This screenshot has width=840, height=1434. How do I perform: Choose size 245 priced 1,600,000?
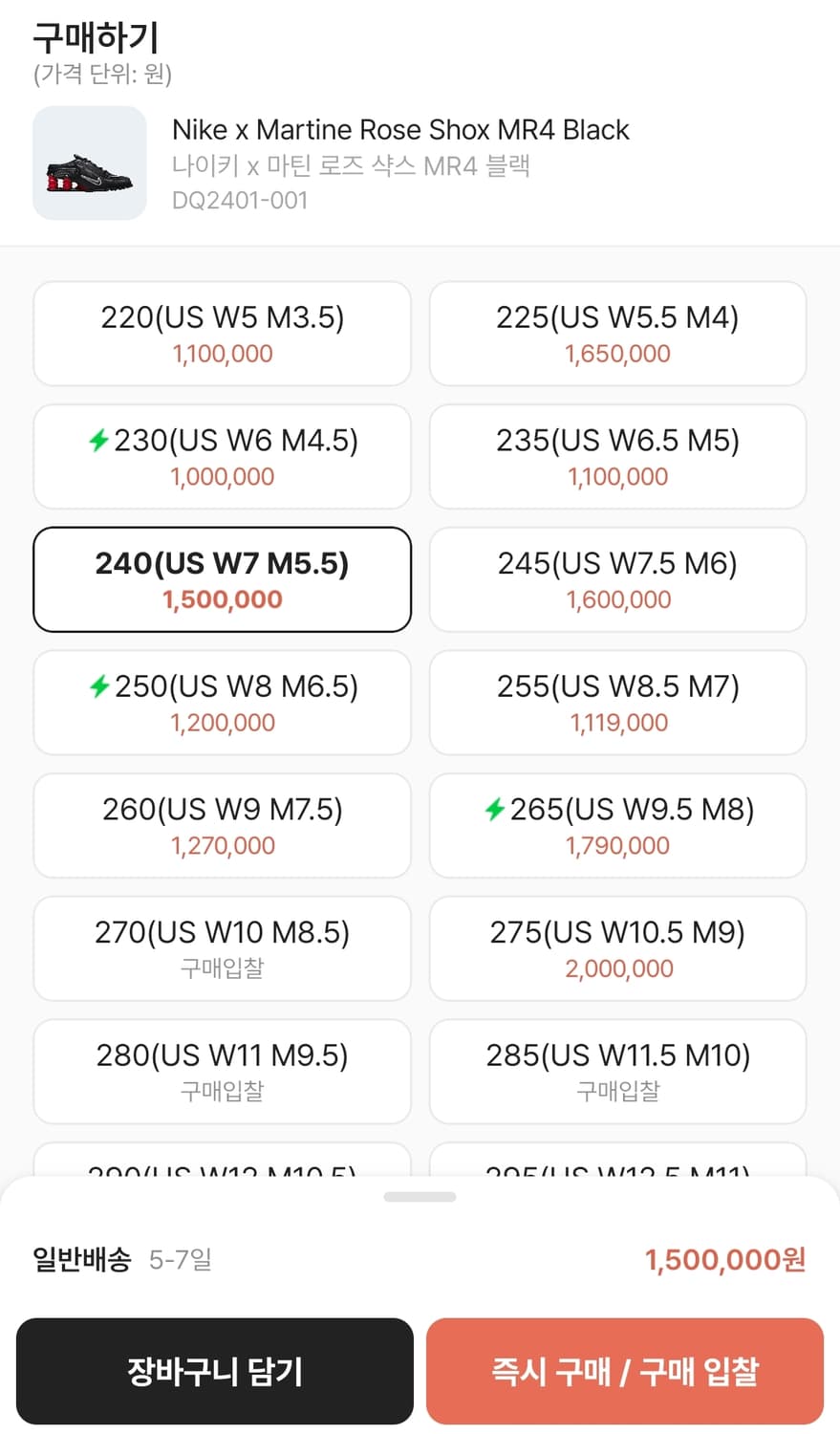[617, 579]
